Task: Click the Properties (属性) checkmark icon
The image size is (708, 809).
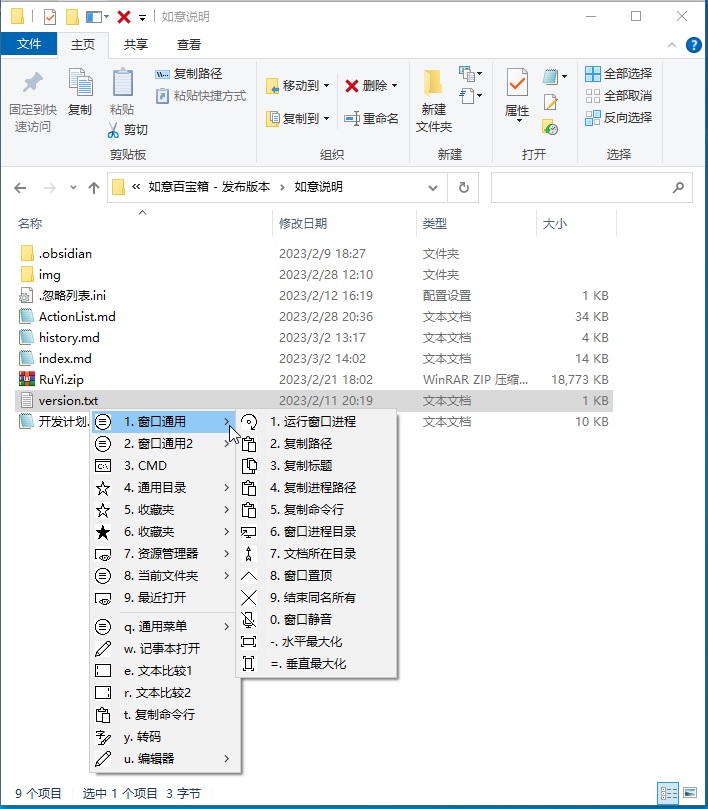Action: 517,83
